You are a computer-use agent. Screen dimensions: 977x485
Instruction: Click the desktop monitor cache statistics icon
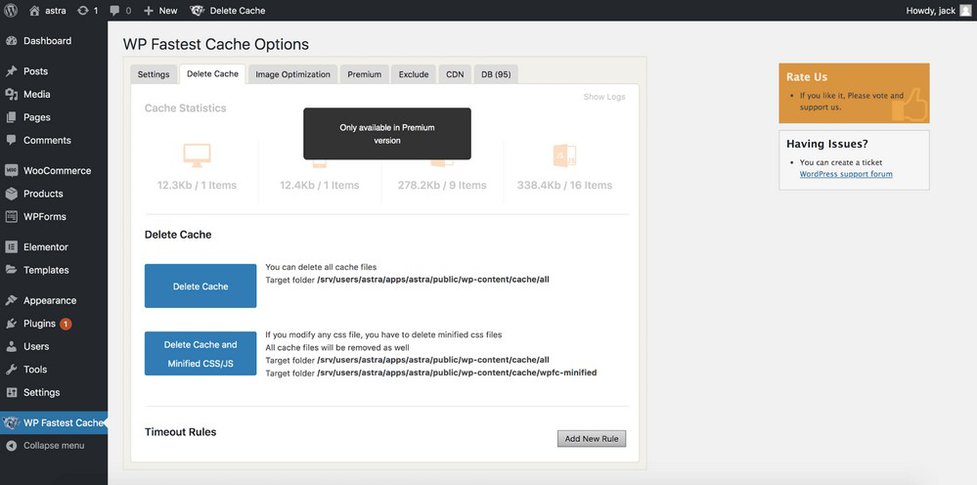point(196,155)
